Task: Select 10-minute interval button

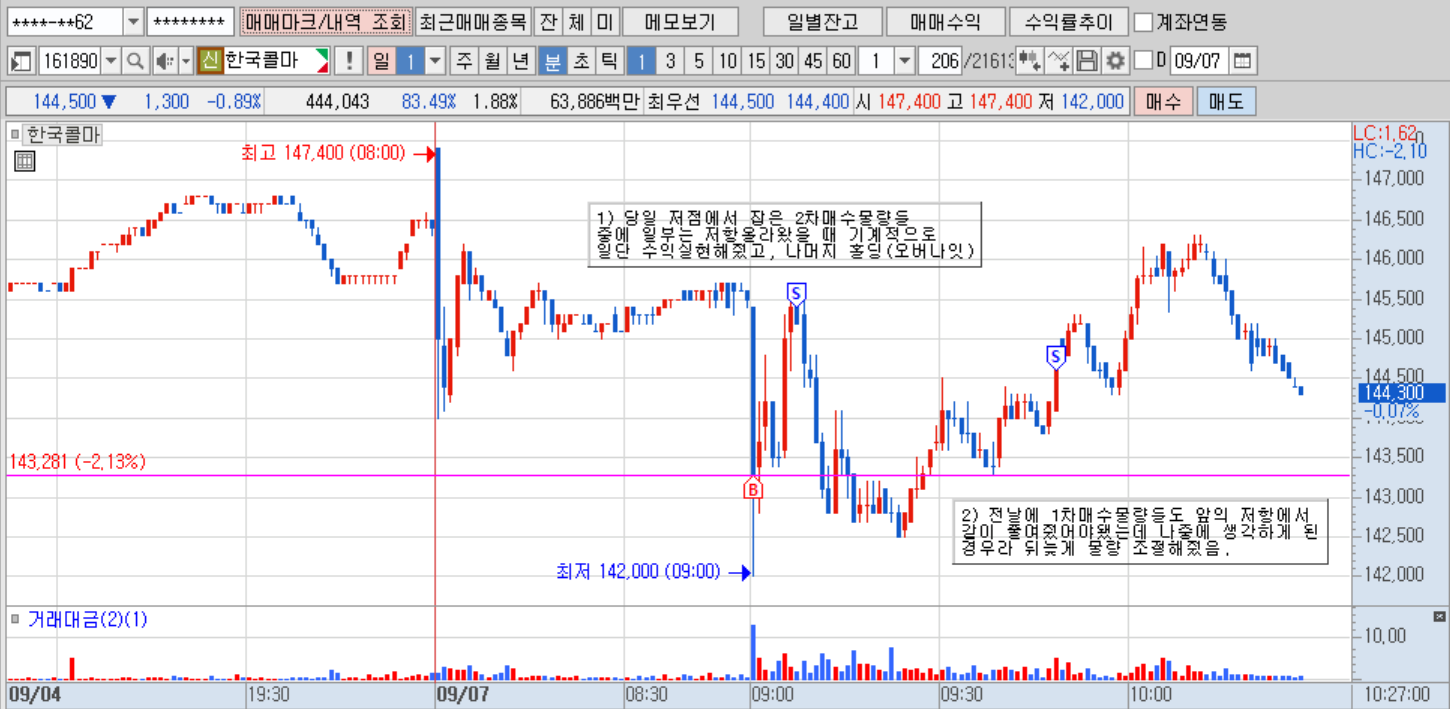Action: [728, 61]
